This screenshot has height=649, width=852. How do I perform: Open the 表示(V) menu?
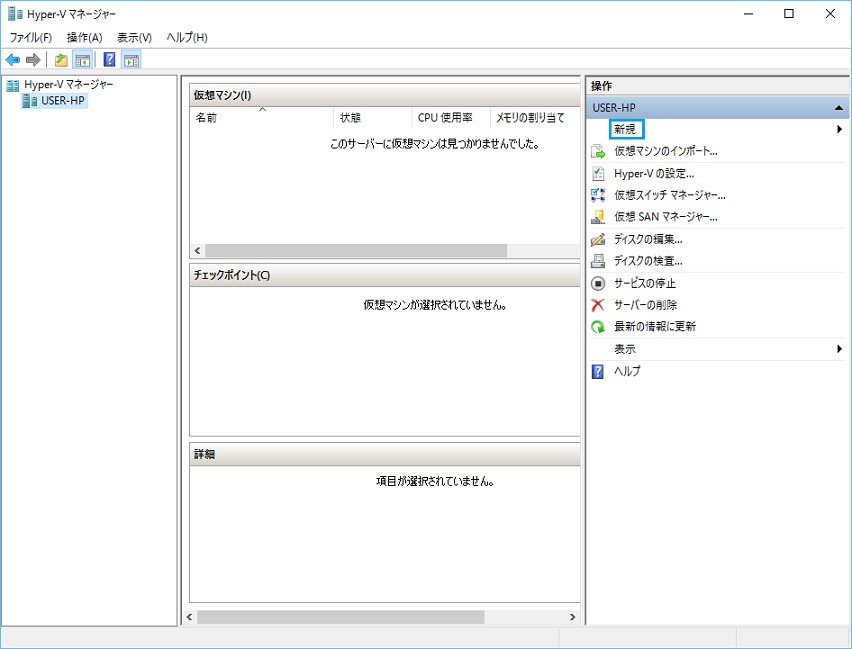pyautogui.click(x=134, y=38)
